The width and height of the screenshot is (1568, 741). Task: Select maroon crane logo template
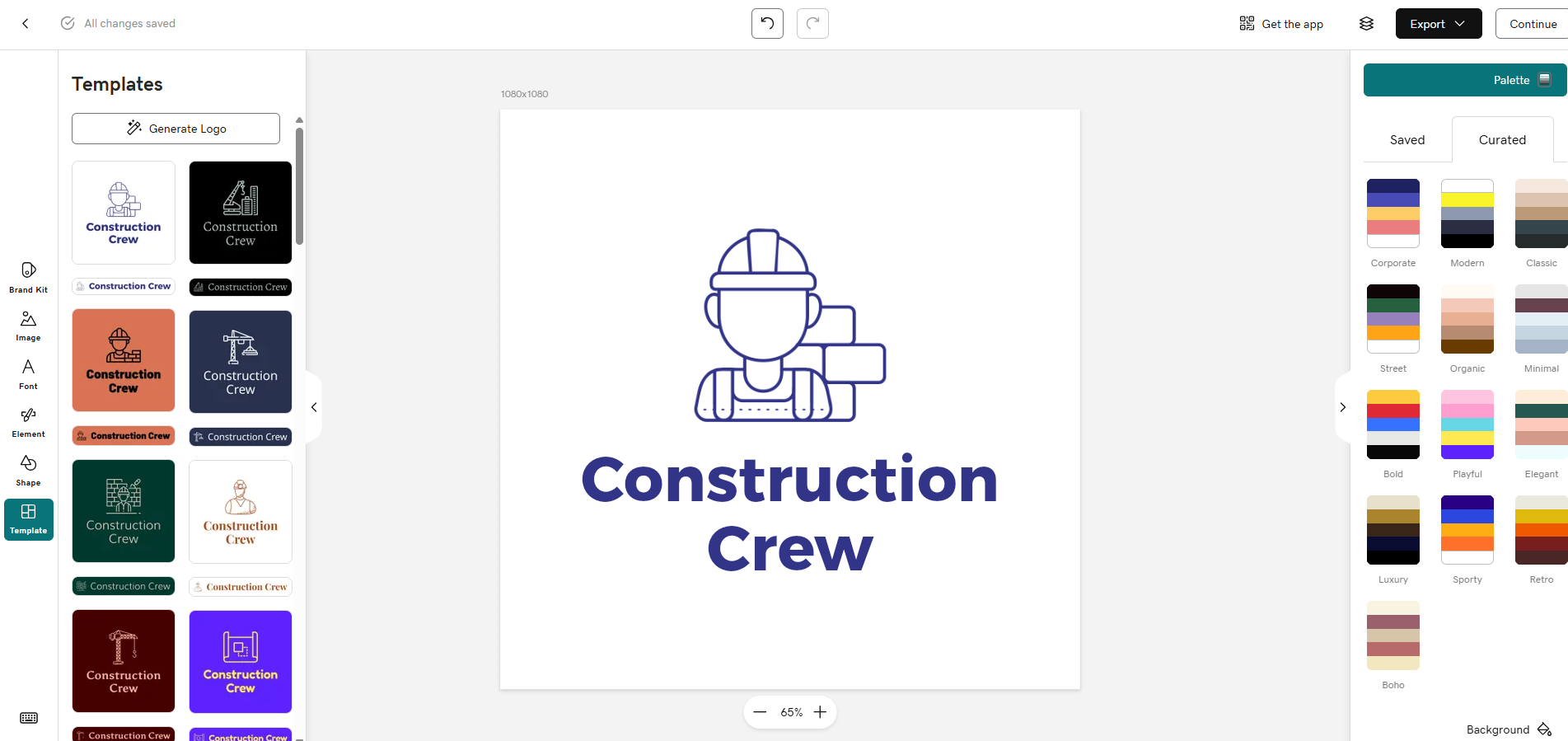point(124,661)
